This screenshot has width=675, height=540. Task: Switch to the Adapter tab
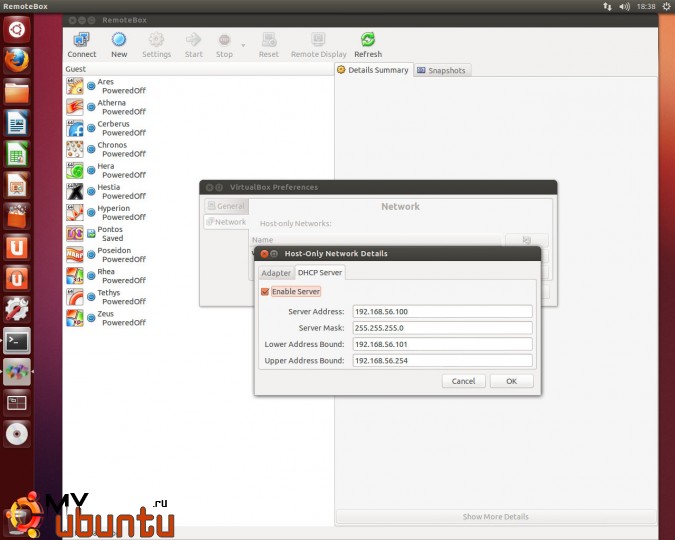click(x=276, y=273)
